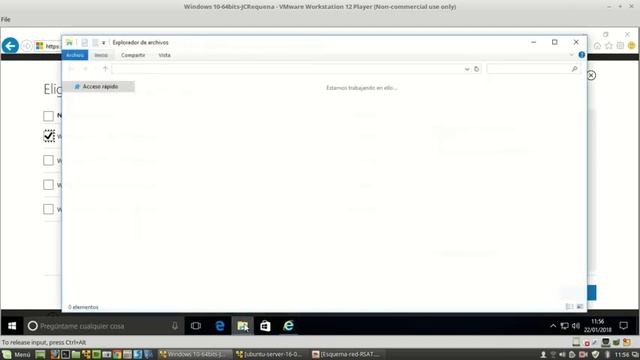This screenshot has width=640, height=360.
Task: Launch Microsoft Edge from the taskbar
Action: coord(220,326)
